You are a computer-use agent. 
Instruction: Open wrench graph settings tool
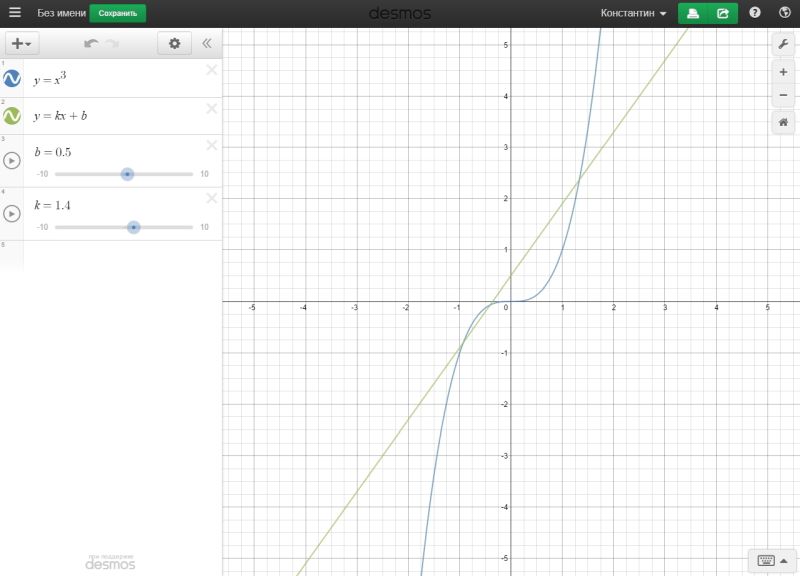[783, 44]
